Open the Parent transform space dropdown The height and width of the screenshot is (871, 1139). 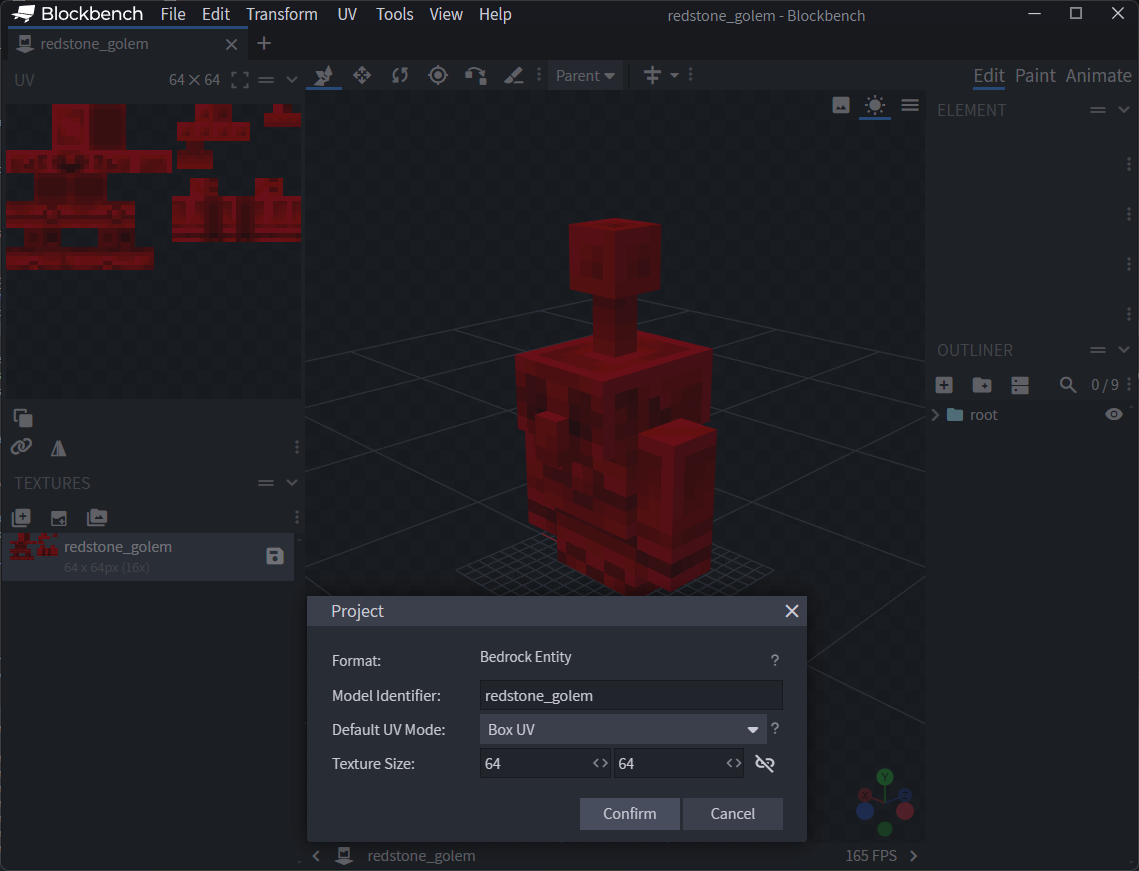585,76
